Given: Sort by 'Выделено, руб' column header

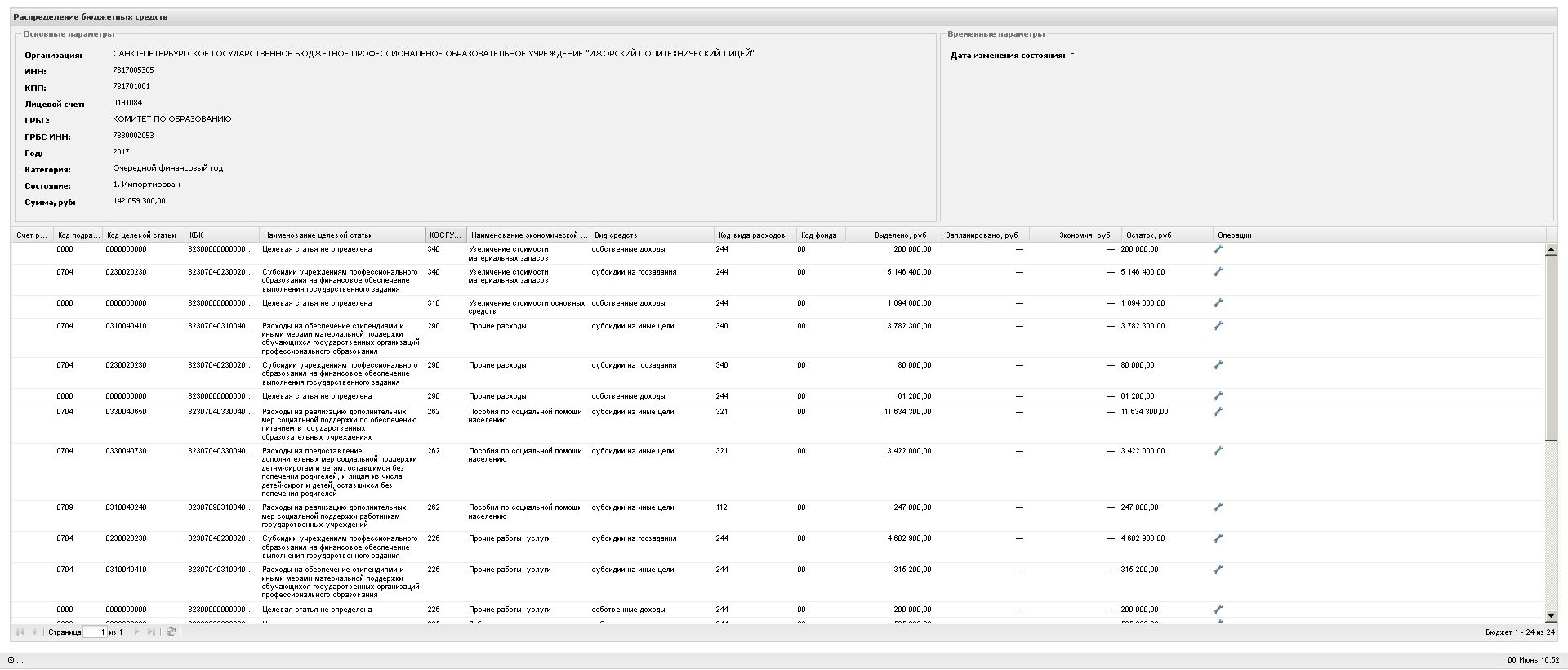Looking at the screenshot, I should point(891,235).
